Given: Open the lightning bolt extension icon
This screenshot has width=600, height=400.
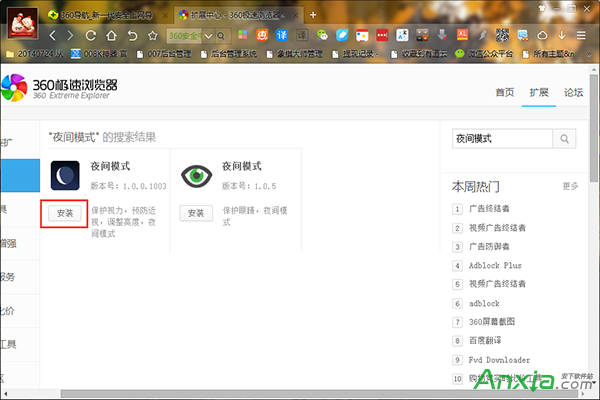Looking at the screenshot, I should 483,35.
